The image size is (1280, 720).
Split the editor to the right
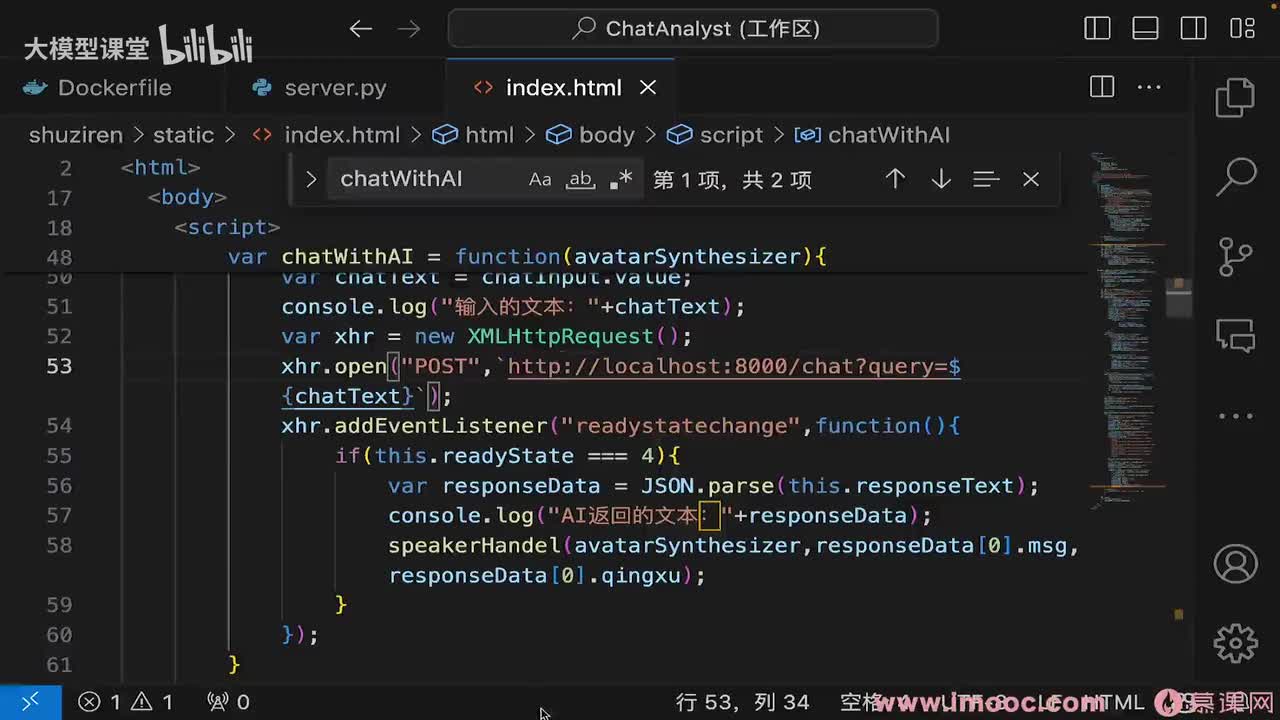[1102, 88]
